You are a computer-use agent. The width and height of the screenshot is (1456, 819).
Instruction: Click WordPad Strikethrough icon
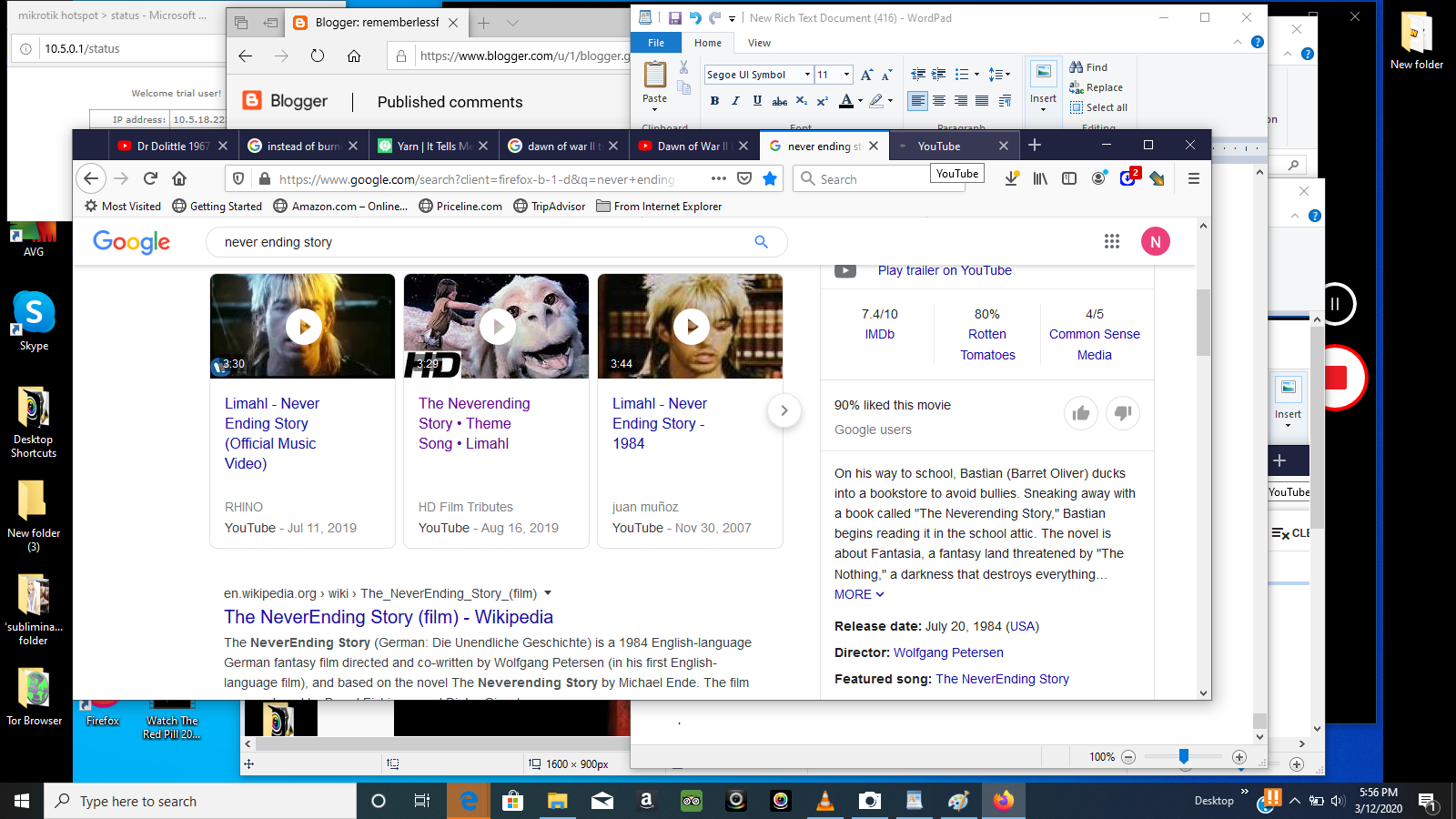pyautogui.click(x=780, y=101)
